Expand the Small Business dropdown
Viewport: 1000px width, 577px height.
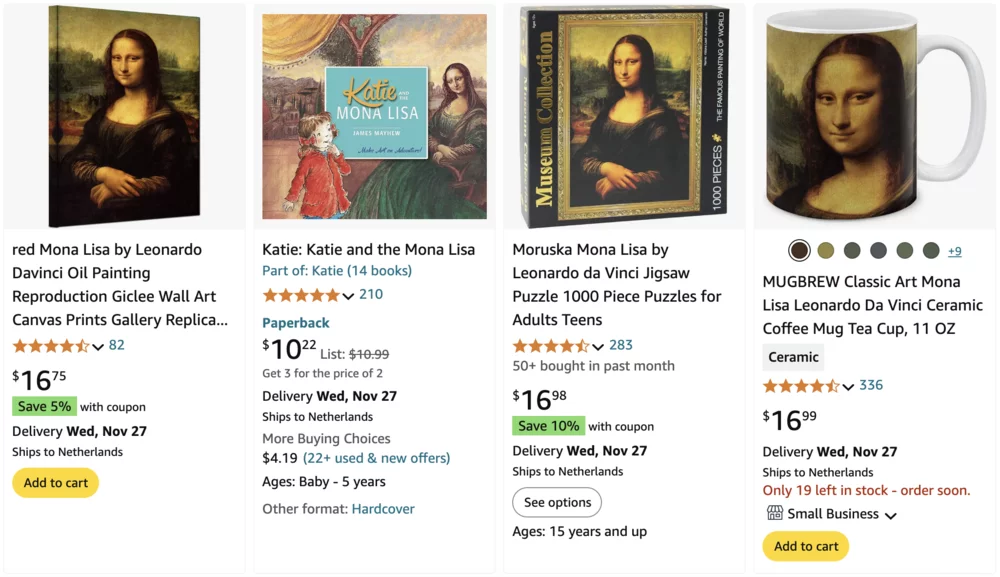click(x=891, y=513)
